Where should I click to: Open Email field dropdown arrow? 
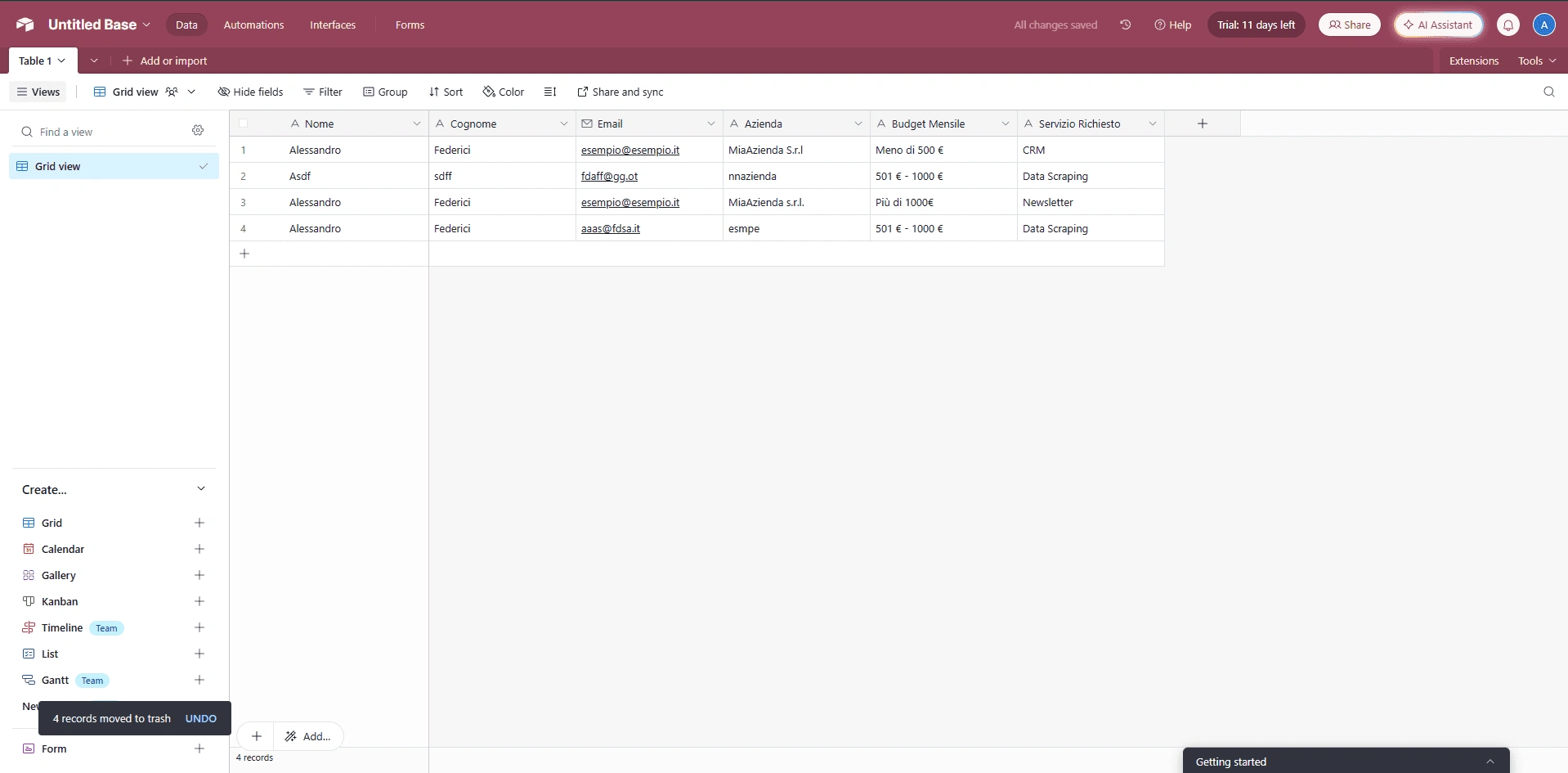pyautogui.click(x=711, y=124)
